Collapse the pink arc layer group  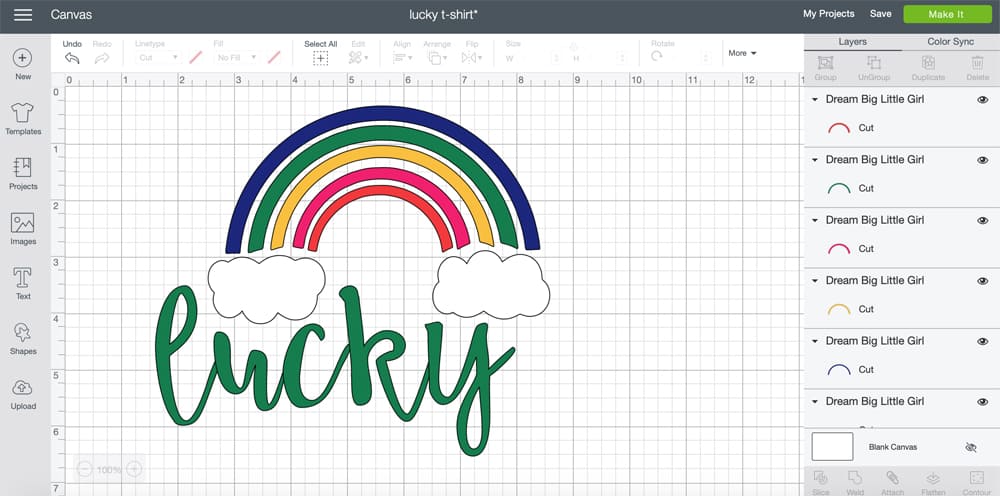(x=814, y=221)
